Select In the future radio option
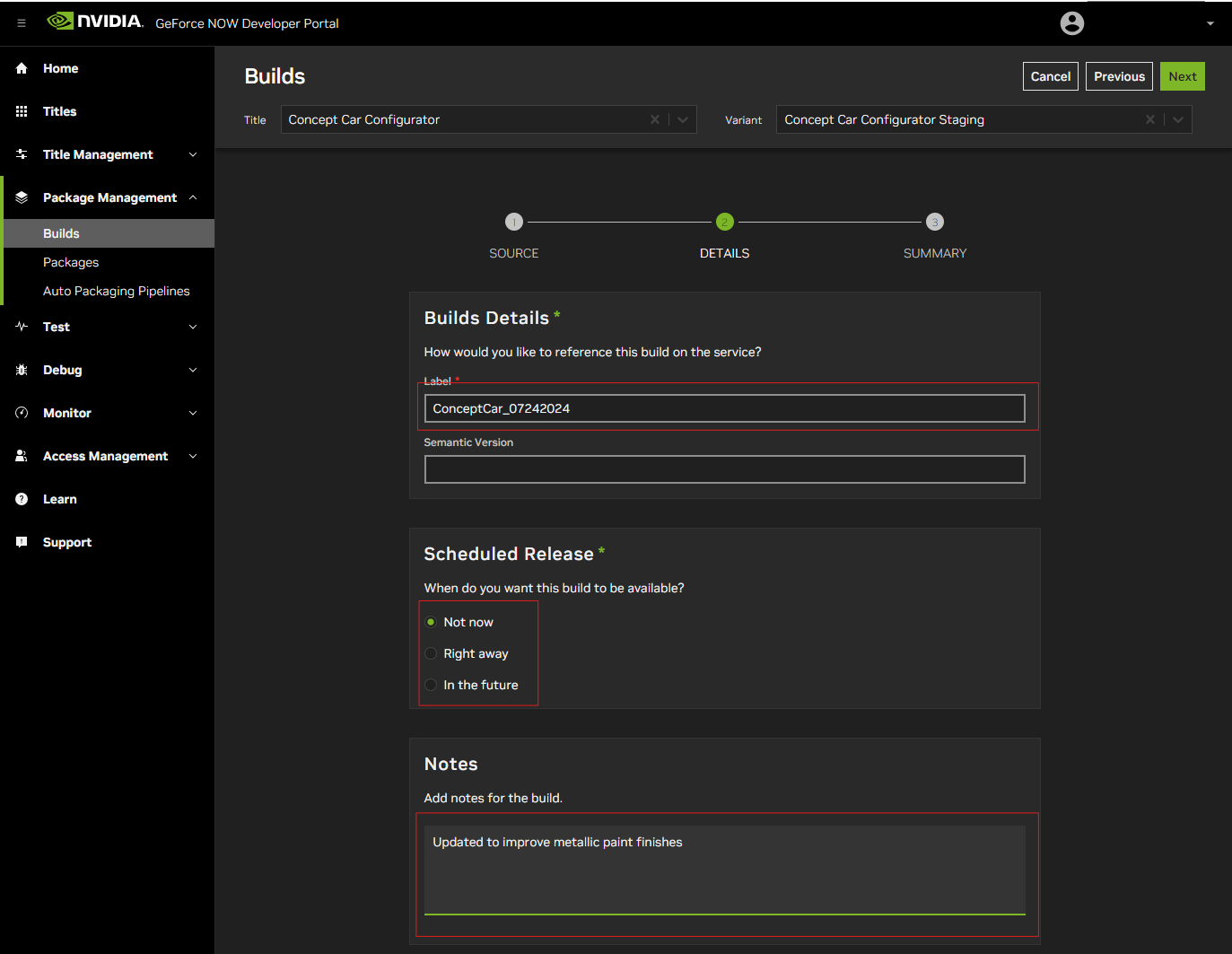The width and height of the screenshot is (1232, 954). pyautogui.click(x=431, y=685)
